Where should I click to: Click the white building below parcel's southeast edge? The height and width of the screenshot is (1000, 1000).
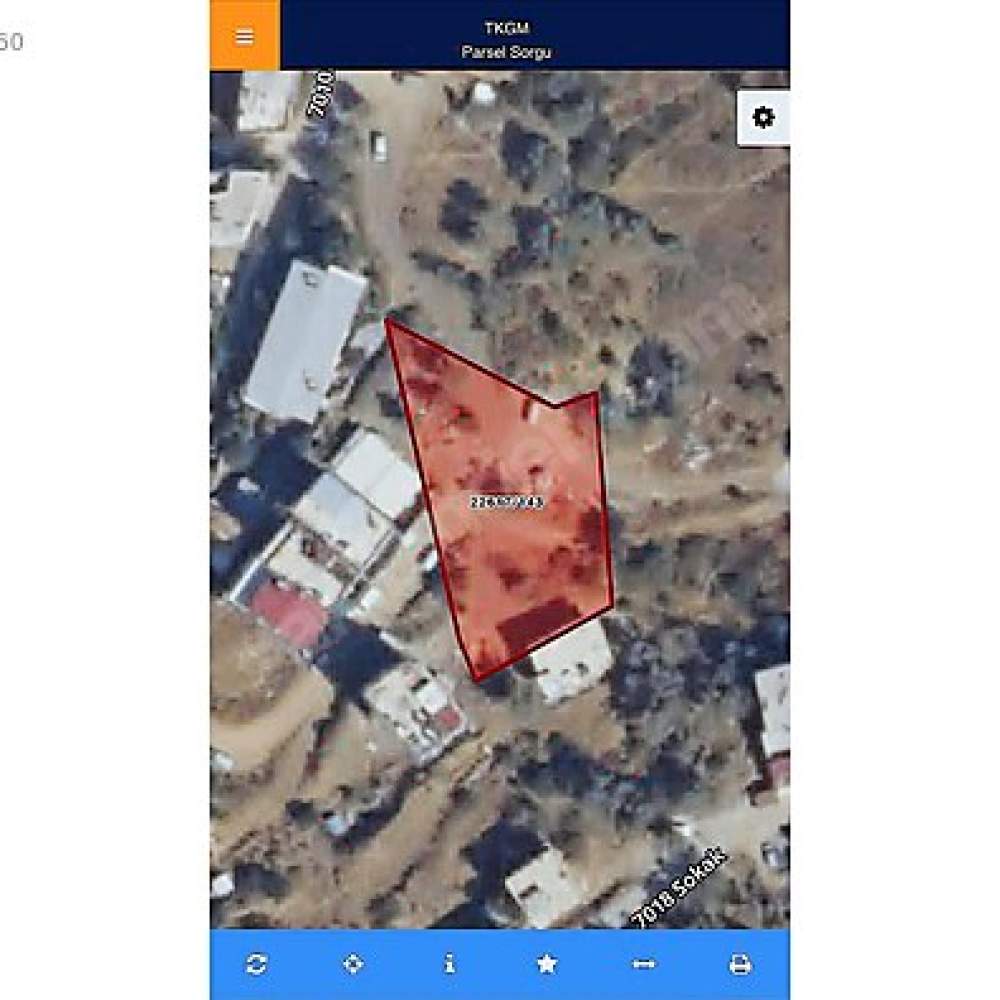pyautogui.click(x=573, y=661)
